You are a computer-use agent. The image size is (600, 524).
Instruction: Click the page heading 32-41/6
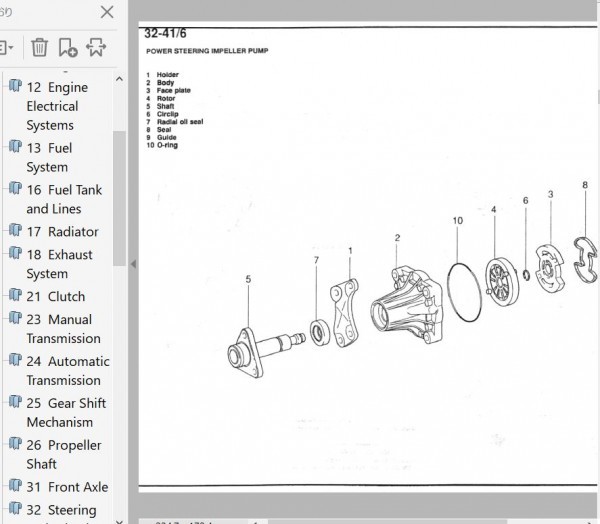click(x=165, y=34)
